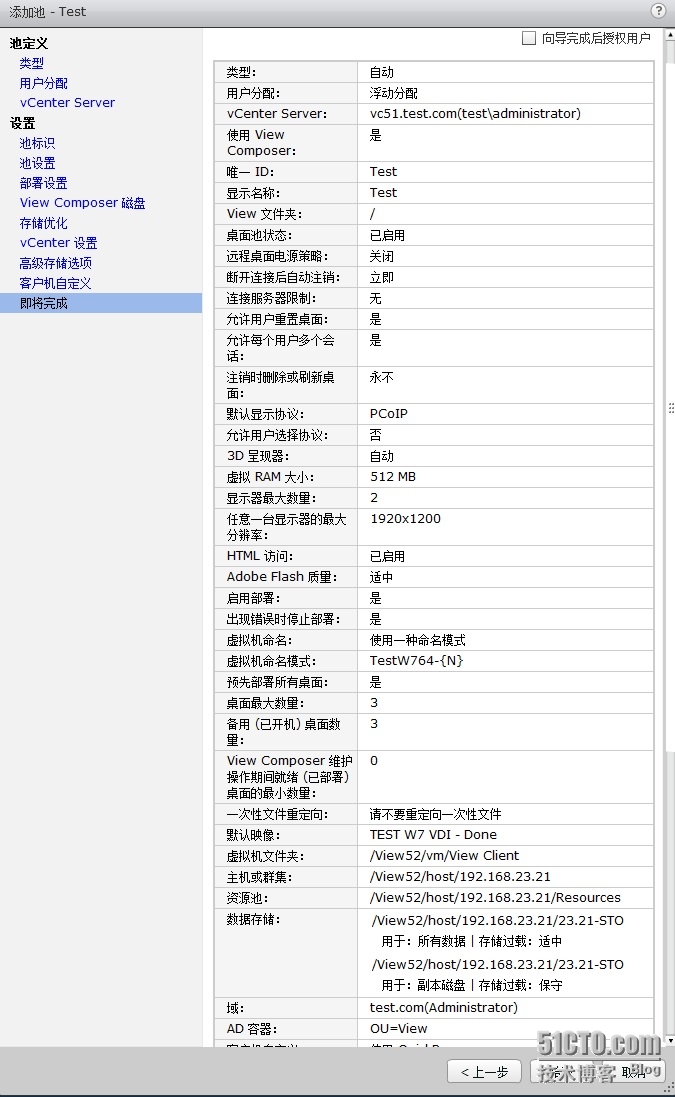Open 高级存储选项 step
The width and height of the screenshot is (675, 1097).
click(x=55, y=263)
